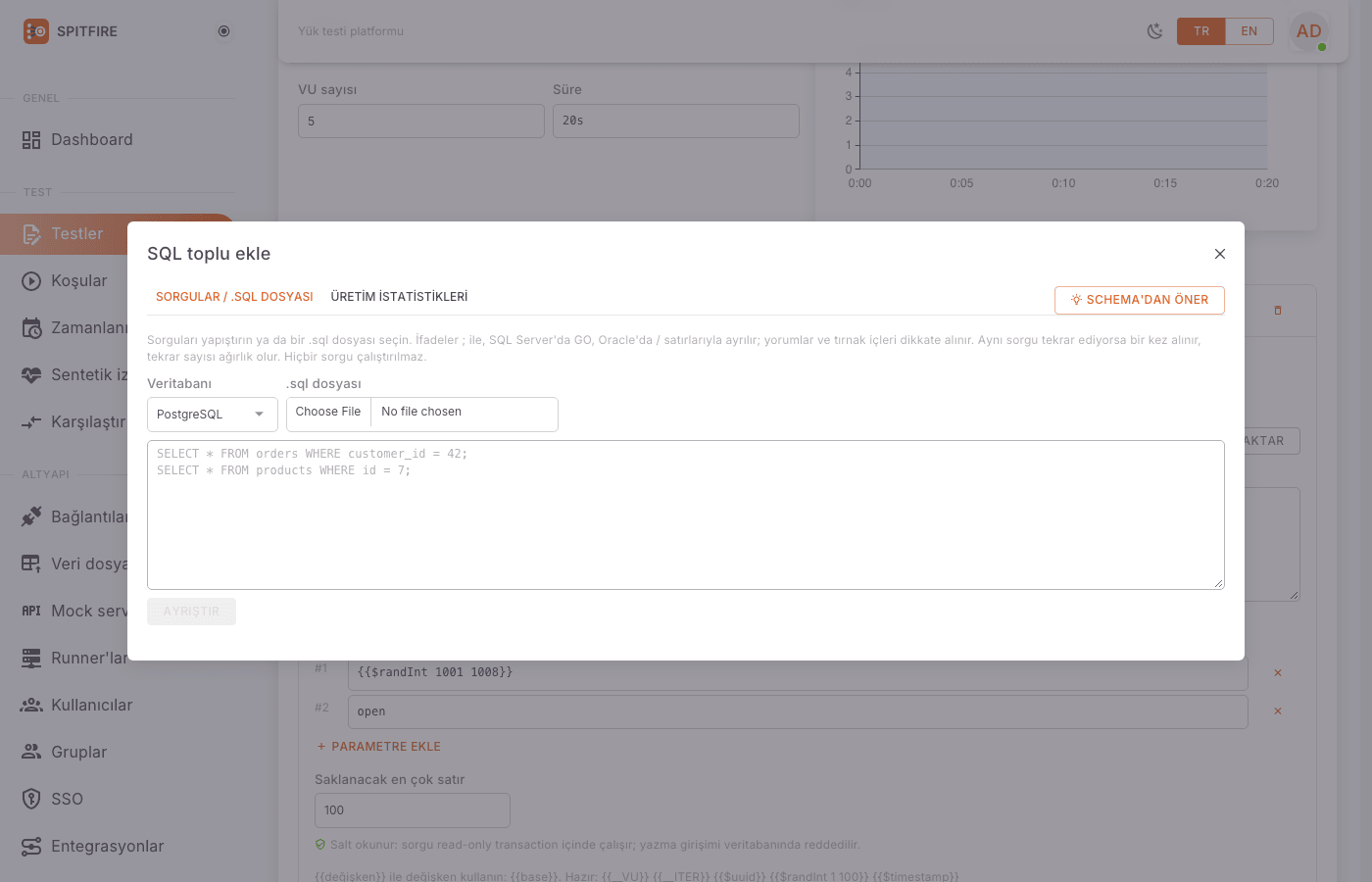The height and width of the screenshot is (882, 1372).
Task: Open Koşular play icon in sidebar
Action: tap(31, 281)
